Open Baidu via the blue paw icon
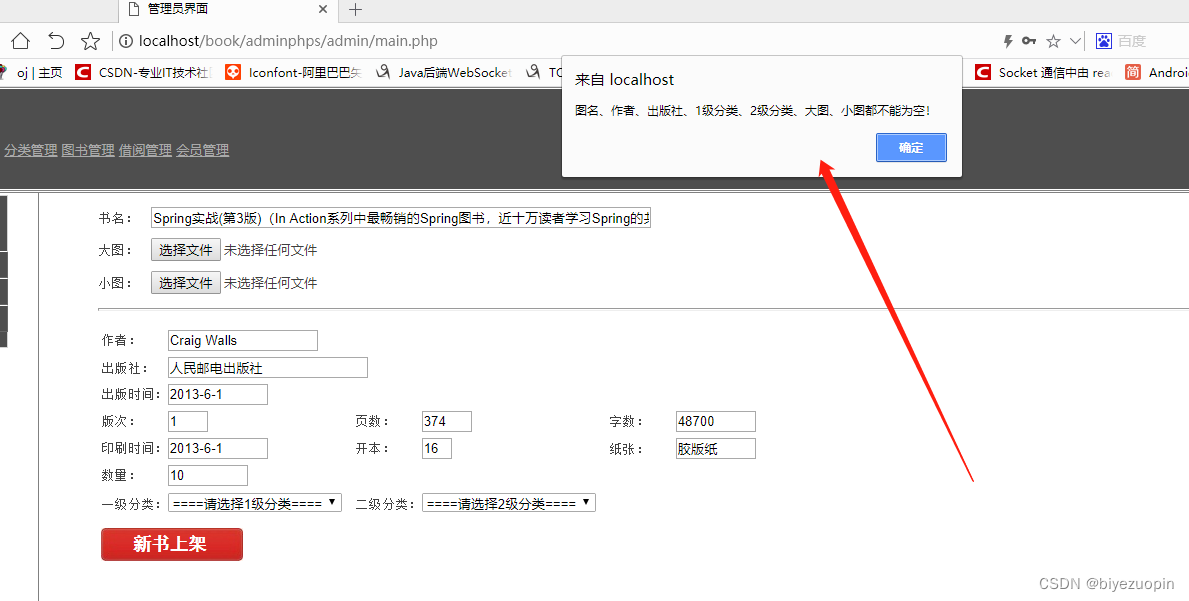This screenshot has height=601, width=1189. click(1103, 41)
